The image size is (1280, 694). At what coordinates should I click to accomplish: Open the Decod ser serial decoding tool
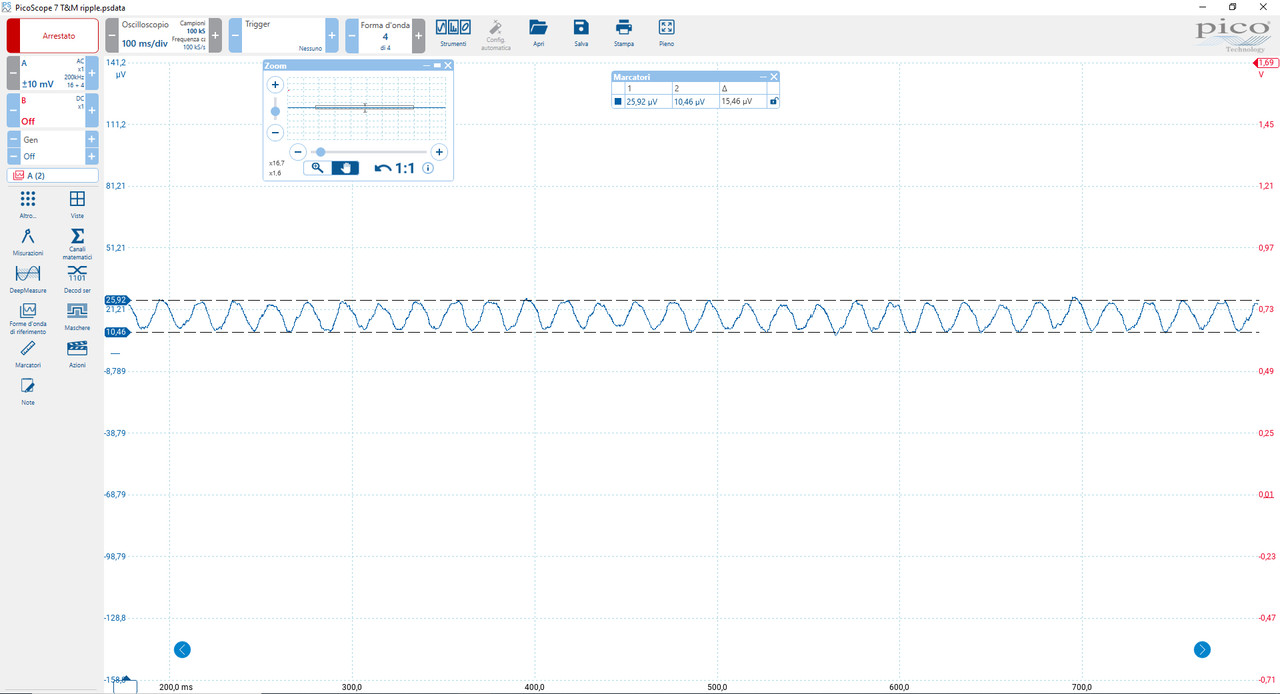77,280
